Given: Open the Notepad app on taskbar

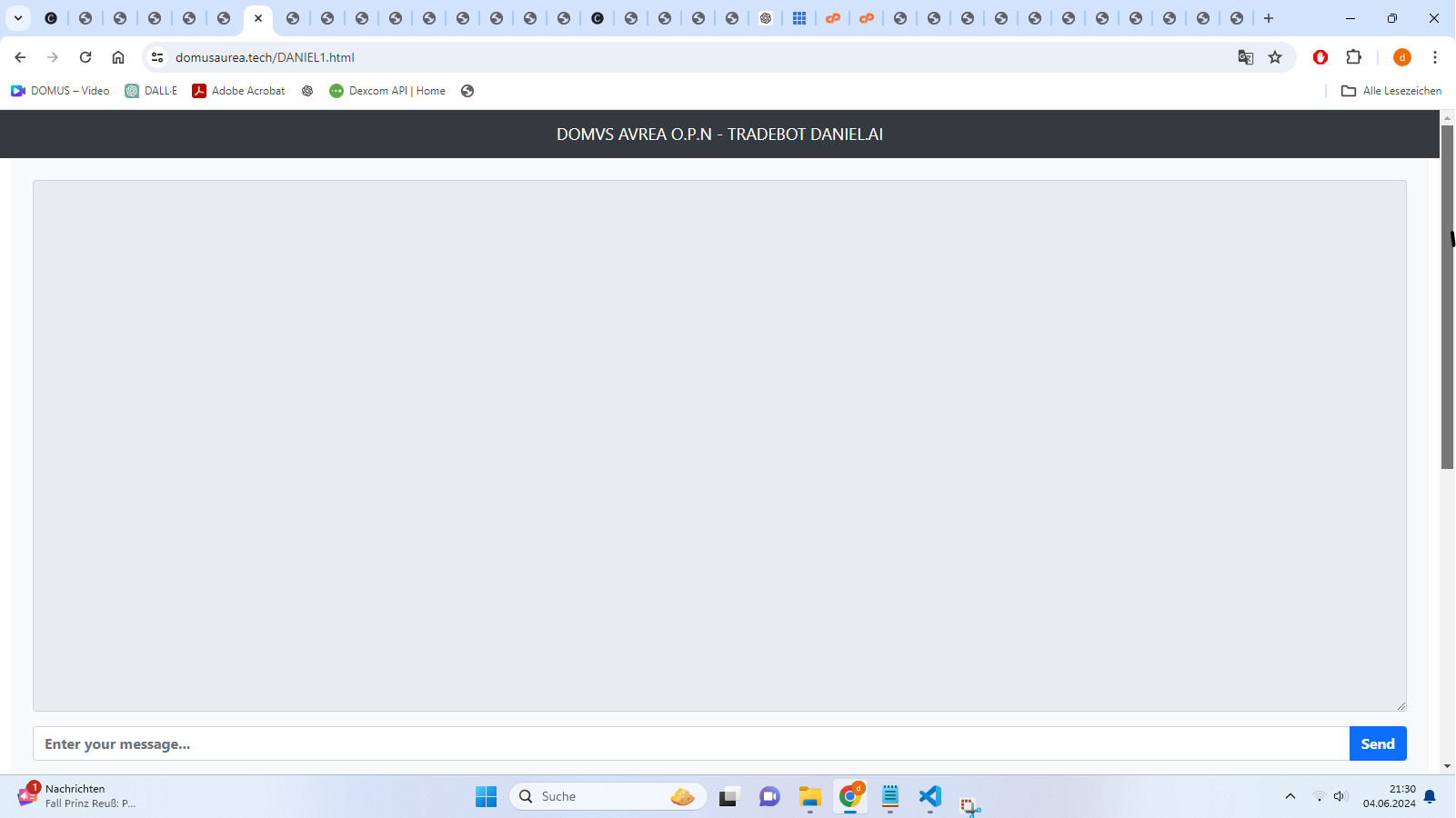Looking at the screenshot, I should pyautogui.click(x=889, y=797).
